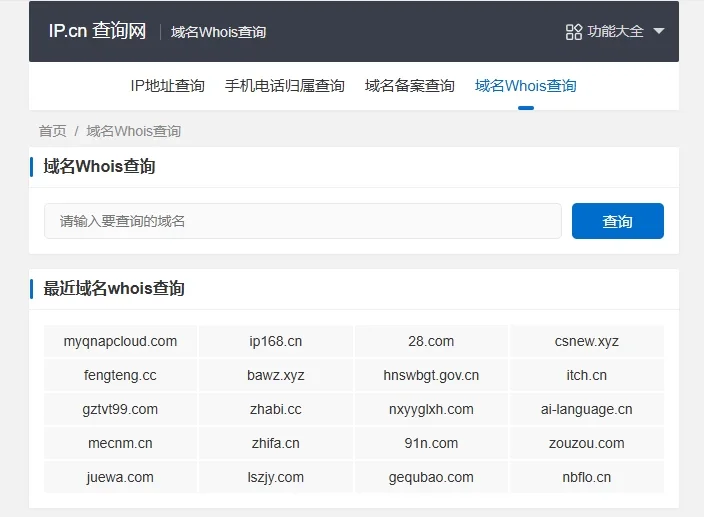The height and width of the screenshot is (517, 704).
Task: Go to 首页 in the breadcrumb
Action: tap(52, 131)
